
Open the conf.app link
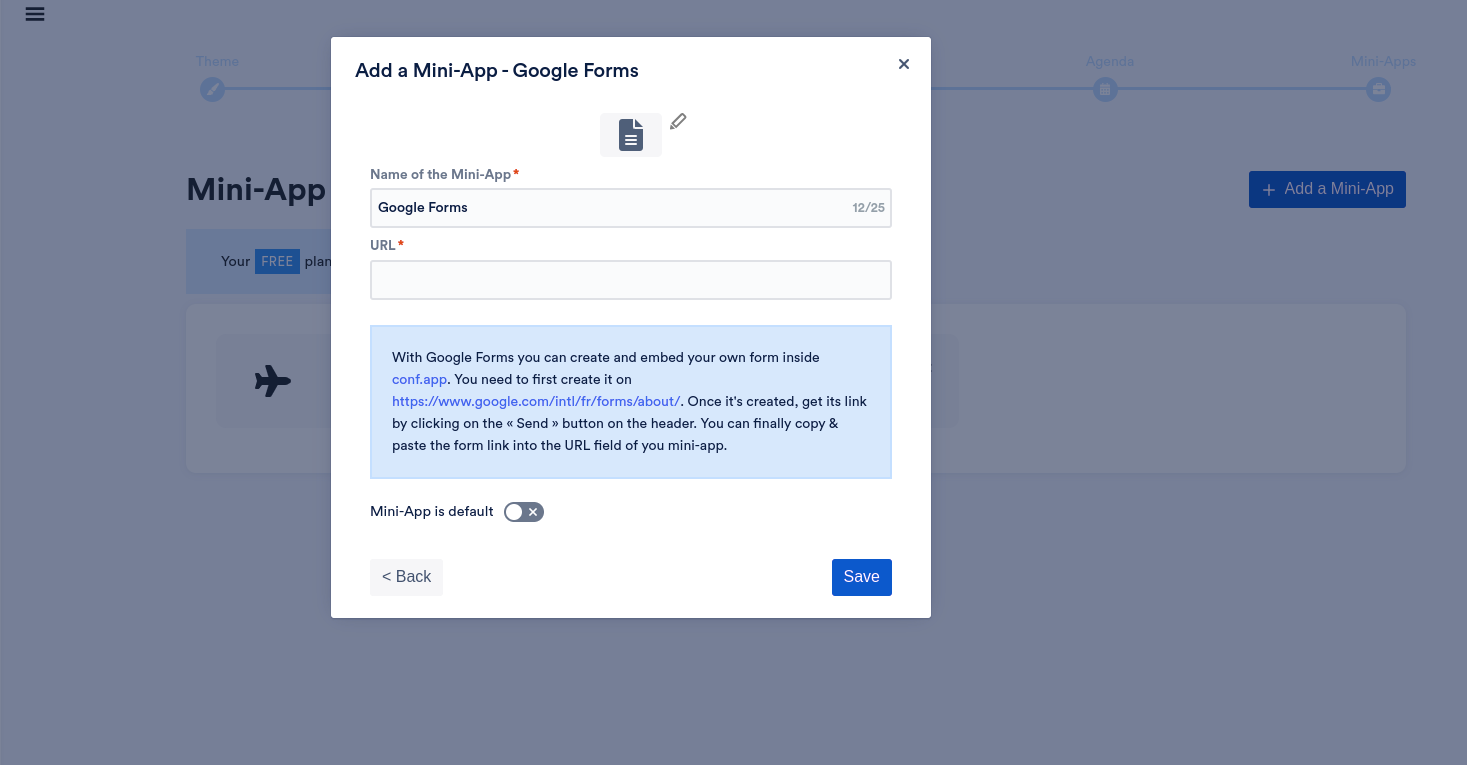click(x=420, y=379)
